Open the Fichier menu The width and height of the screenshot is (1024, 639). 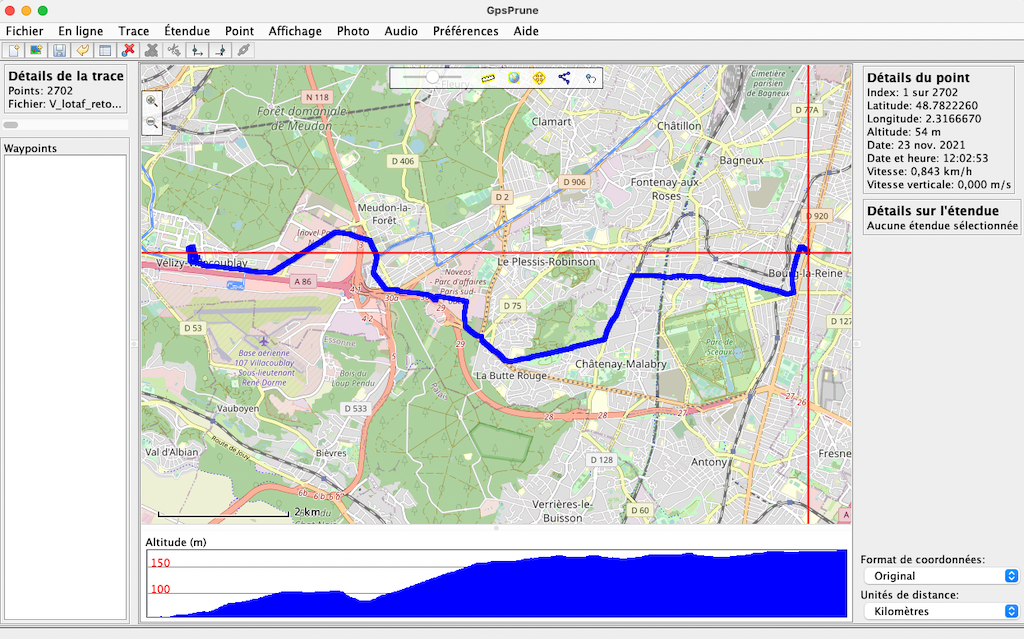[25, 31]
